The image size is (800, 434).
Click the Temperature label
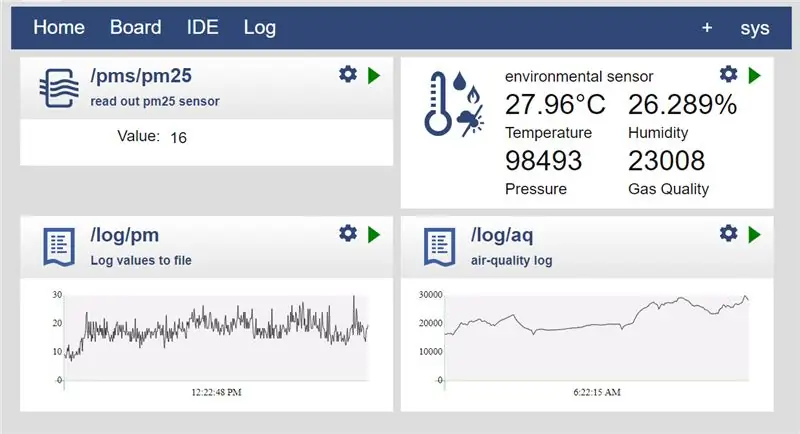coord(548,133)
